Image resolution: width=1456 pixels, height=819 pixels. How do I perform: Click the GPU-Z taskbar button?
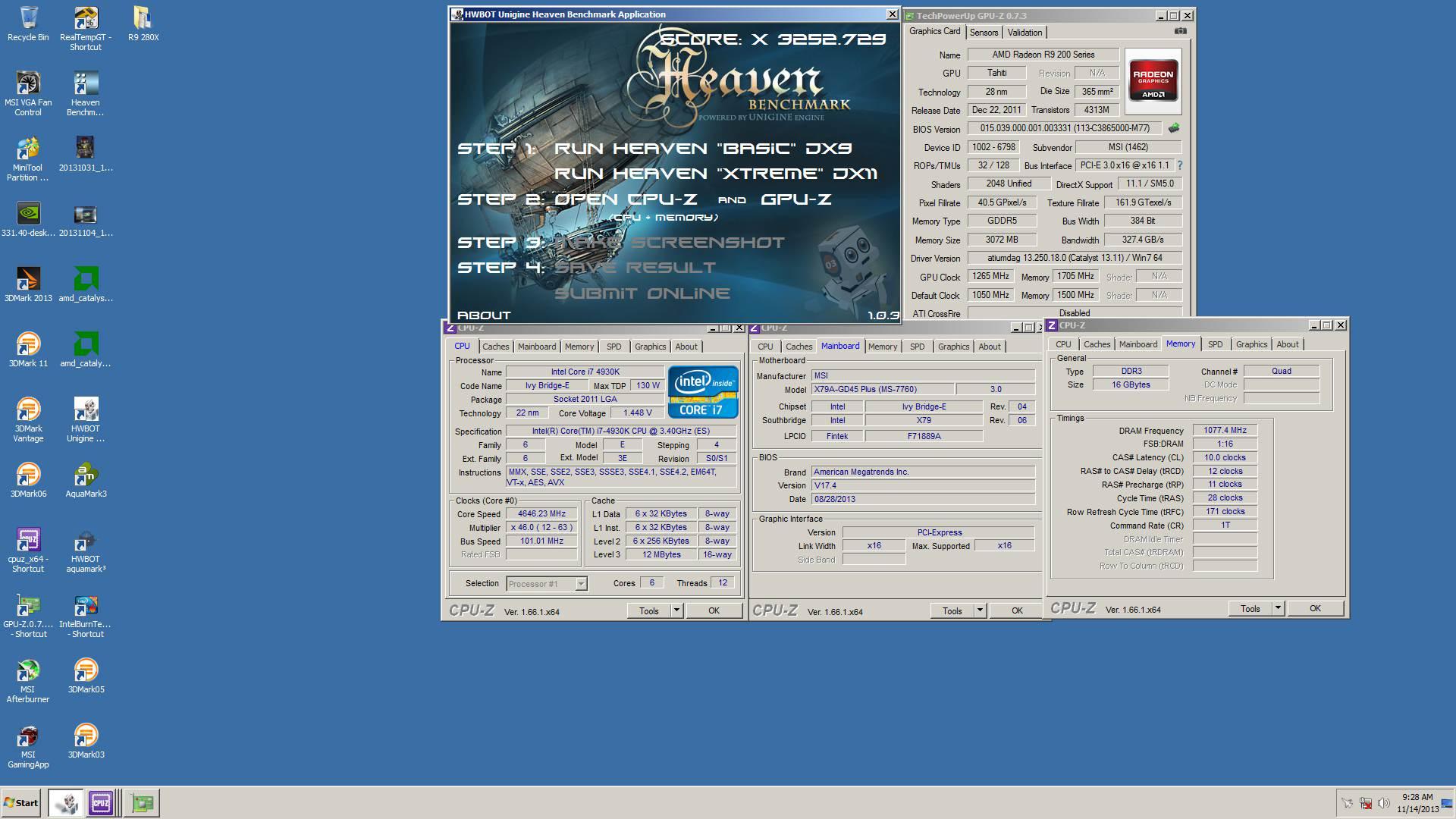[142, 802]
